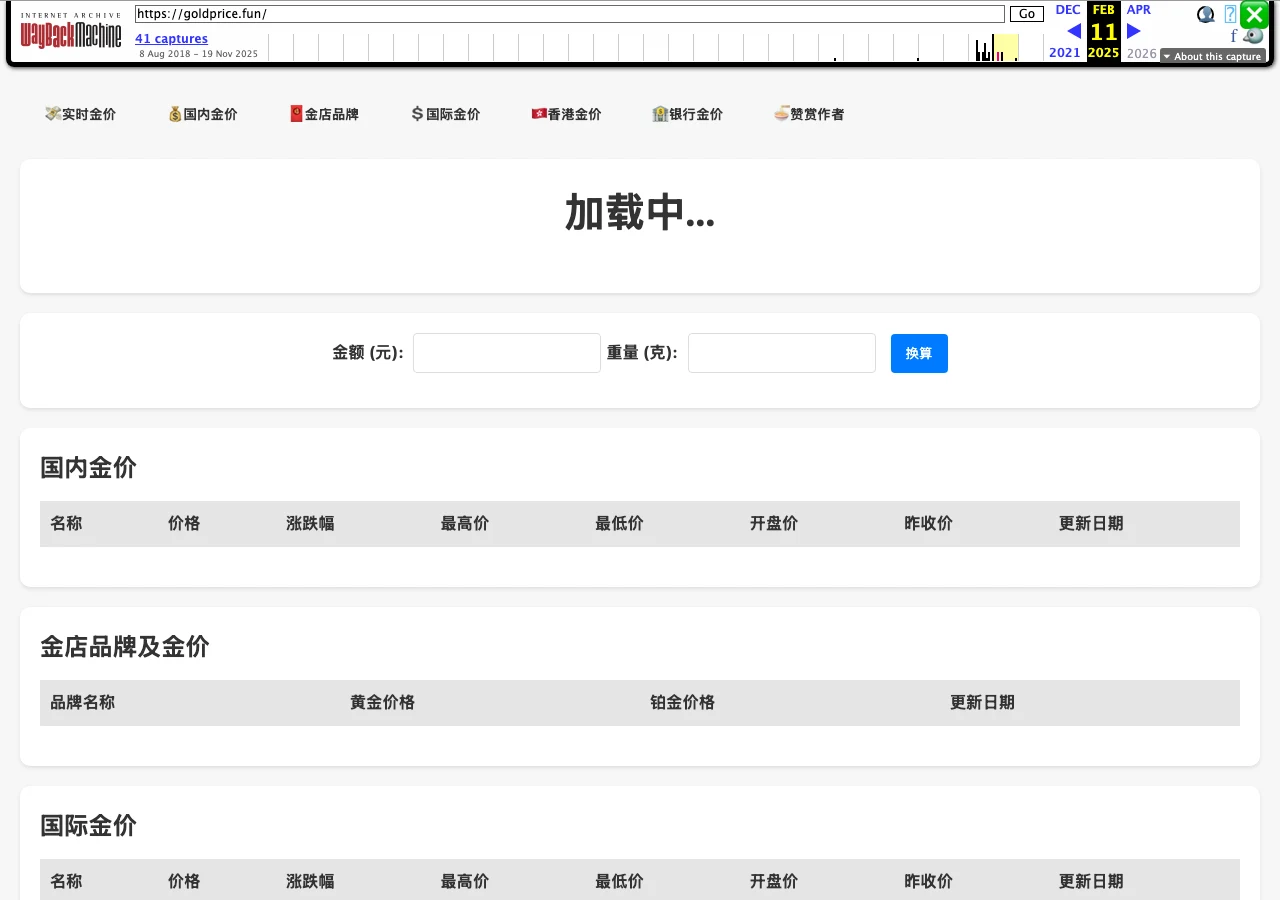This screenshot has height=900, width=1280.
Task: Click the 金额 (元) input field
Action: click(507, 353)
